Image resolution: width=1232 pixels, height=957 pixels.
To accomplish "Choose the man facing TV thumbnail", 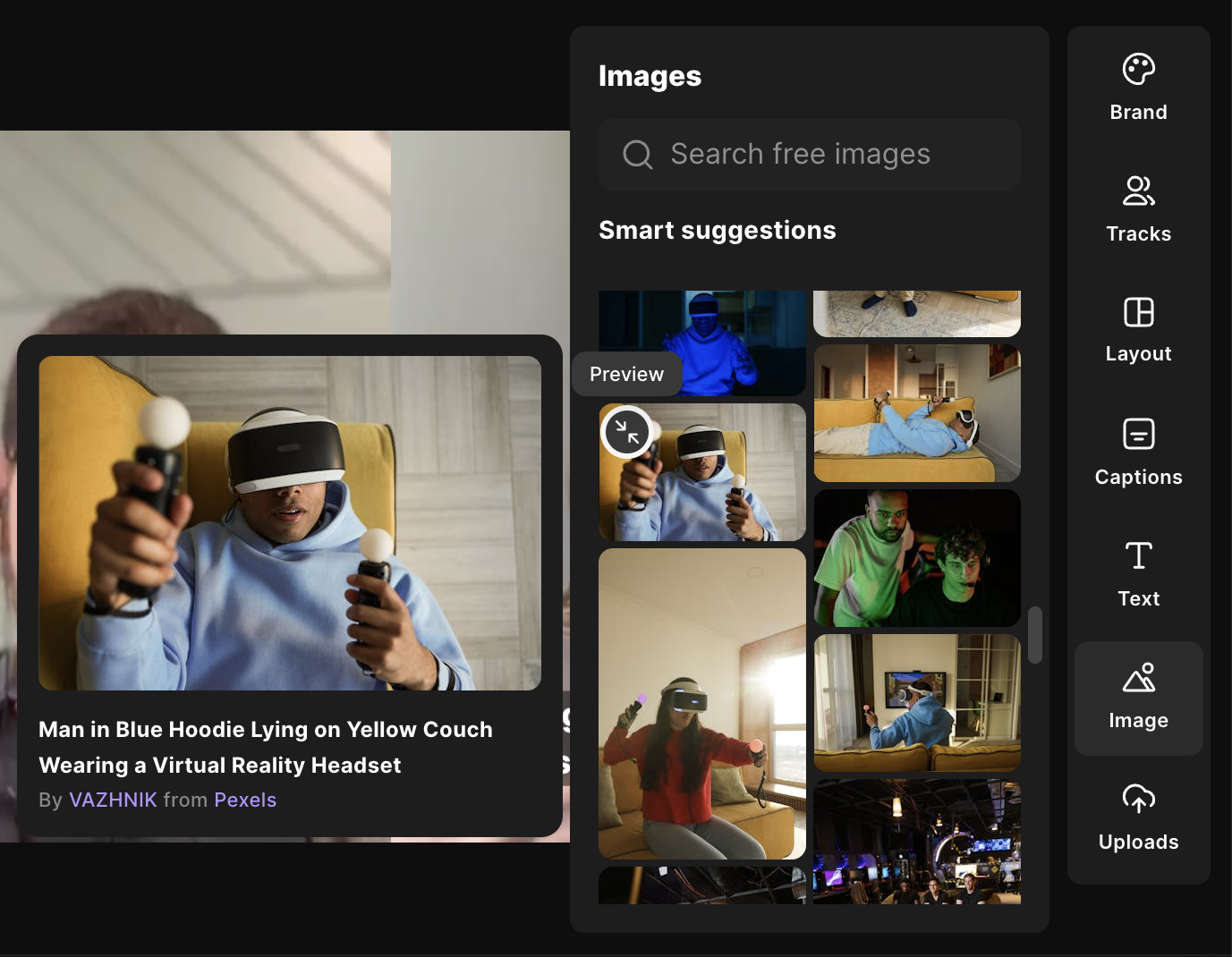I will click(x=916, y=703).
